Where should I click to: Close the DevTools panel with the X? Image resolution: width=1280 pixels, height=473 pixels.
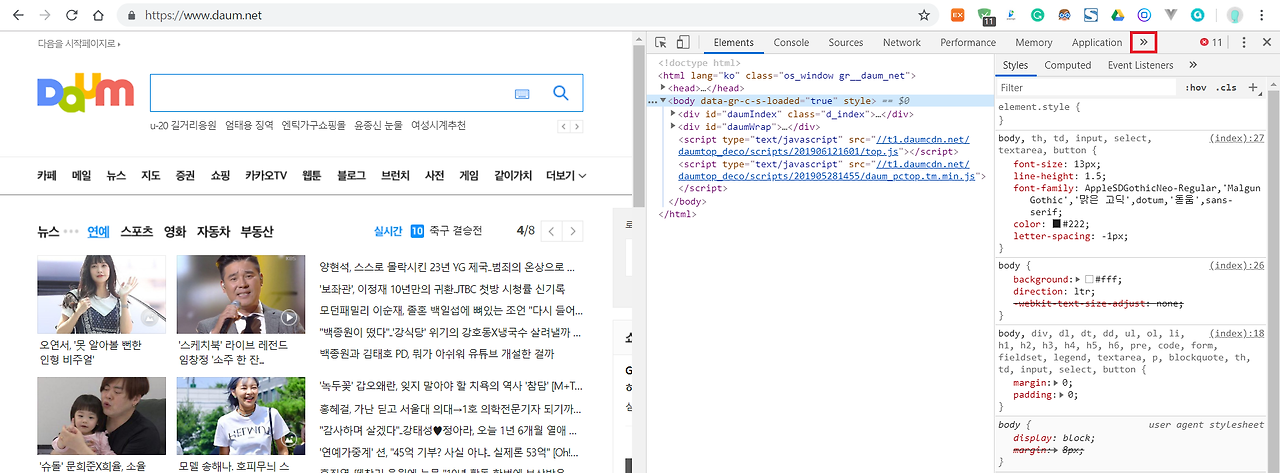(x=1266, y=42)
